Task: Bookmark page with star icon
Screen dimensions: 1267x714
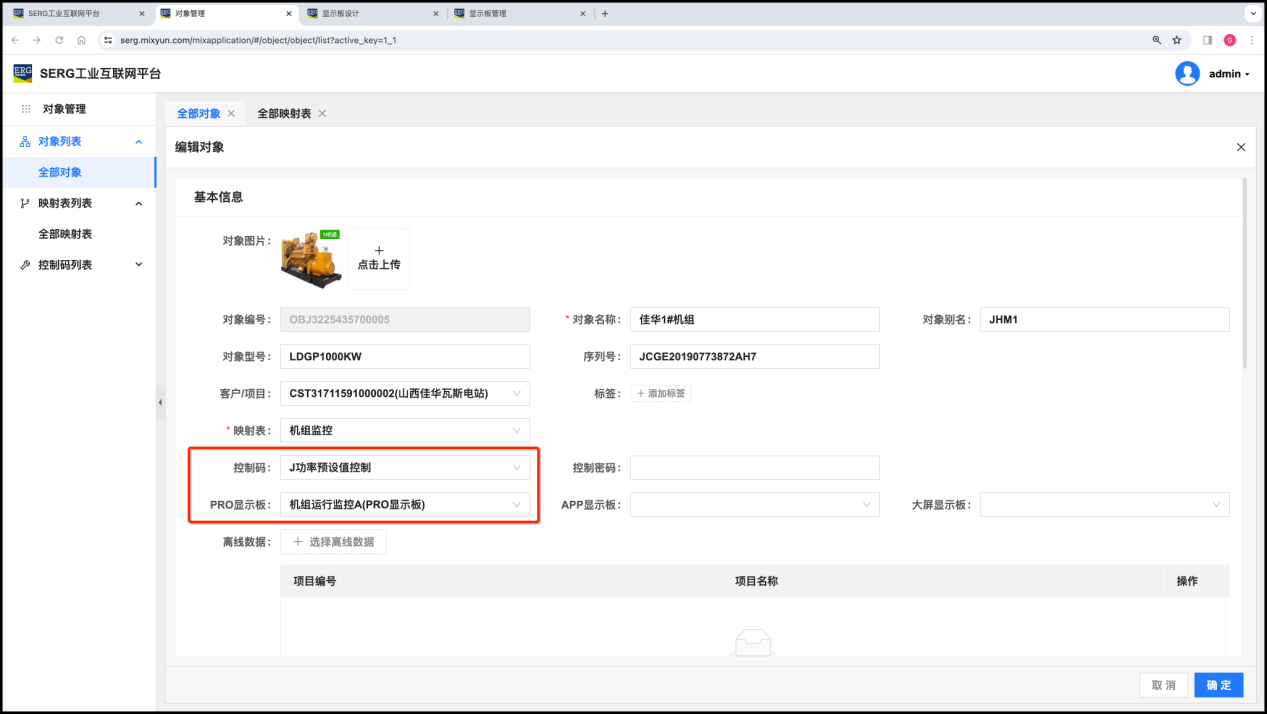Action: click(x=1177, y=40)
